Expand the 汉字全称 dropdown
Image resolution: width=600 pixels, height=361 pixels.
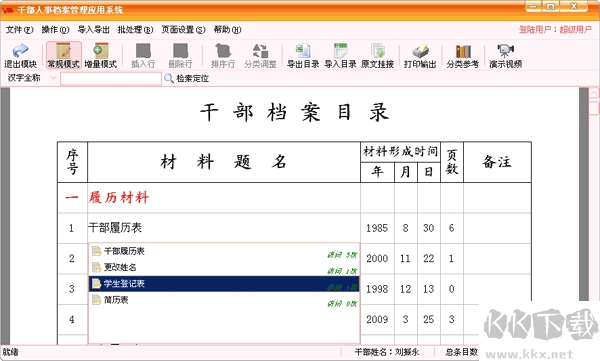53,78
